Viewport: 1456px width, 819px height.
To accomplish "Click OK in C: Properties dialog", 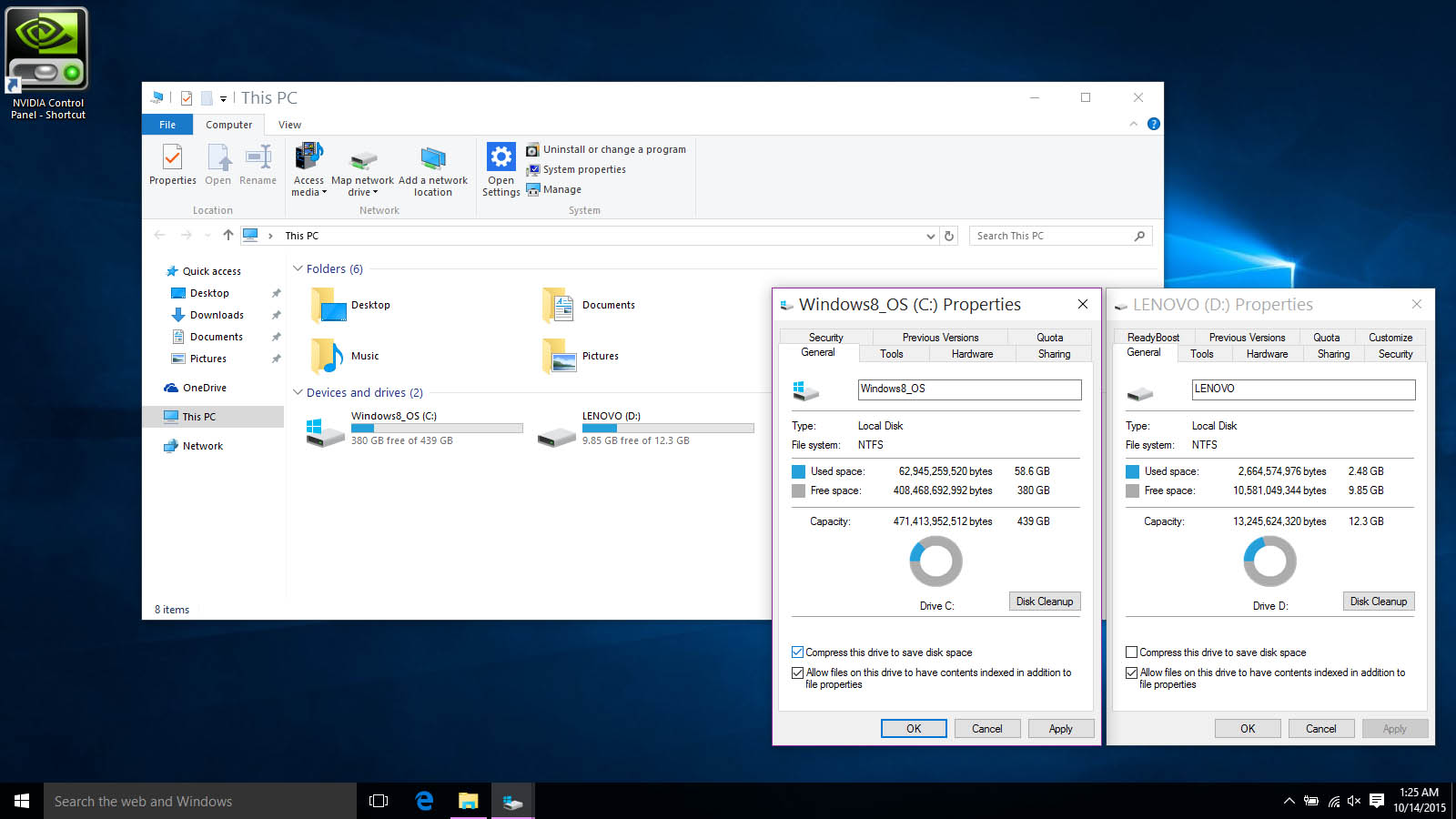I will coord(914,729).
